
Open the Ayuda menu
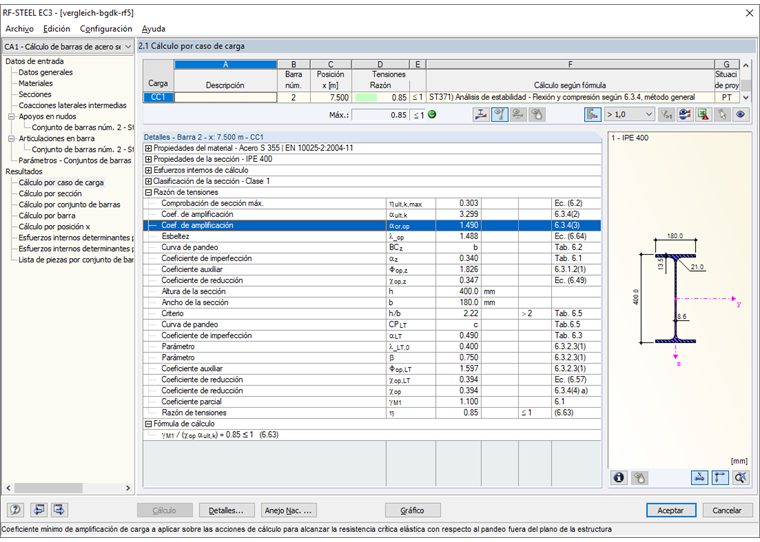pos(154,29)
